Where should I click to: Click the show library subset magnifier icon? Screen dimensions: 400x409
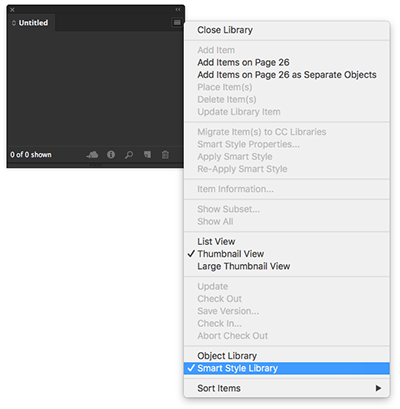tap(129, 155)
